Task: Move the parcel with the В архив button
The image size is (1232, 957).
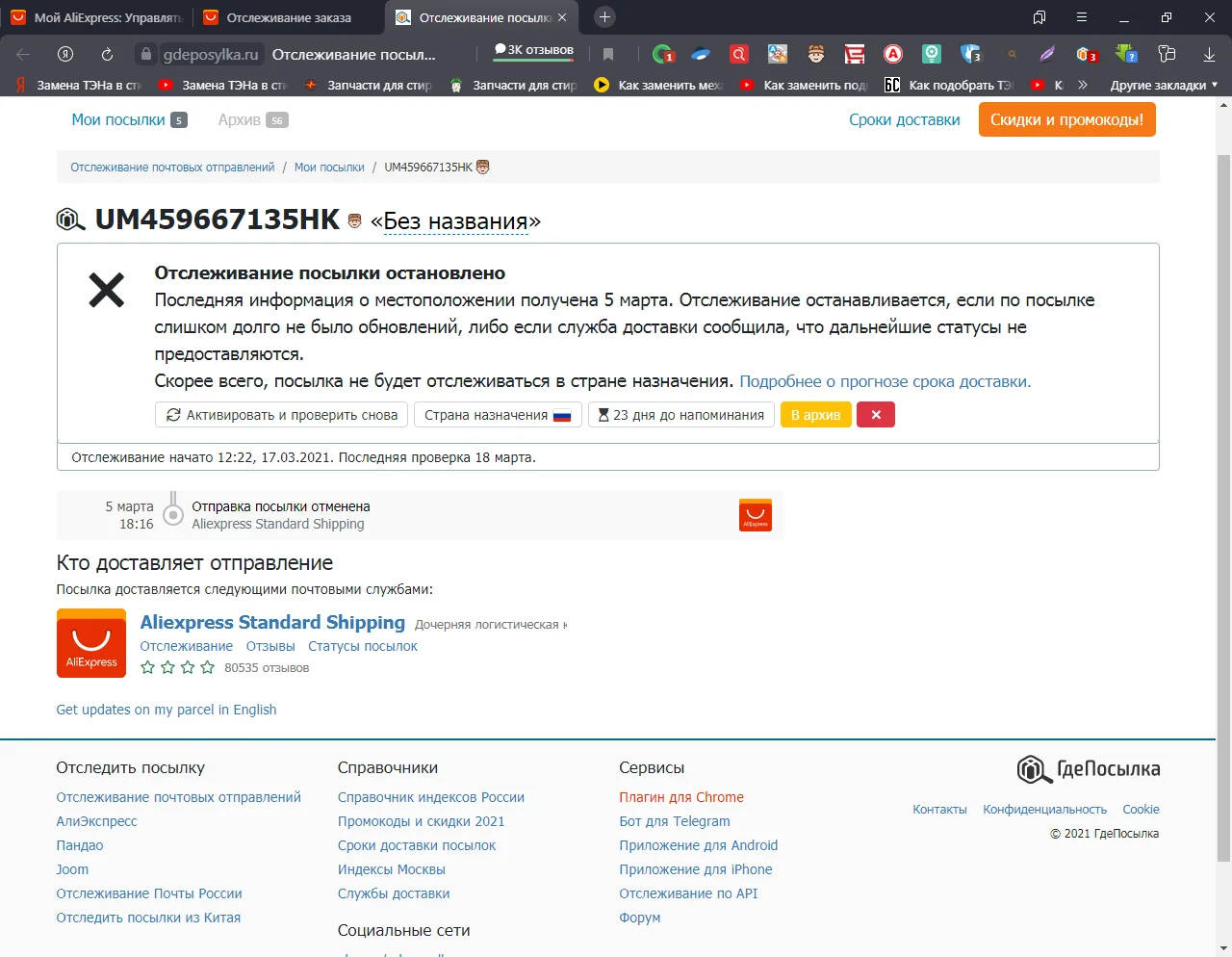Action: tap(815, 415)
